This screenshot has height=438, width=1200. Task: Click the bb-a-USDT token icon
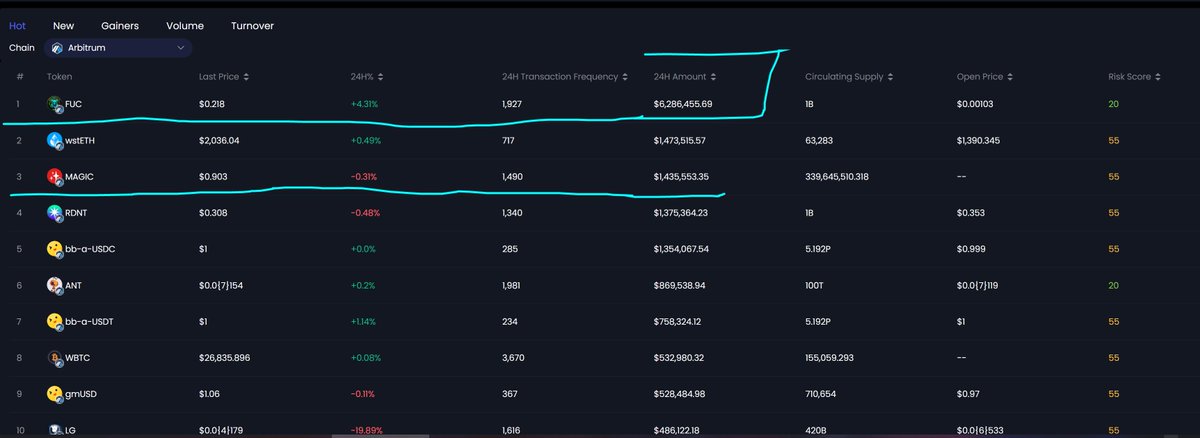(x=55, y=321)
